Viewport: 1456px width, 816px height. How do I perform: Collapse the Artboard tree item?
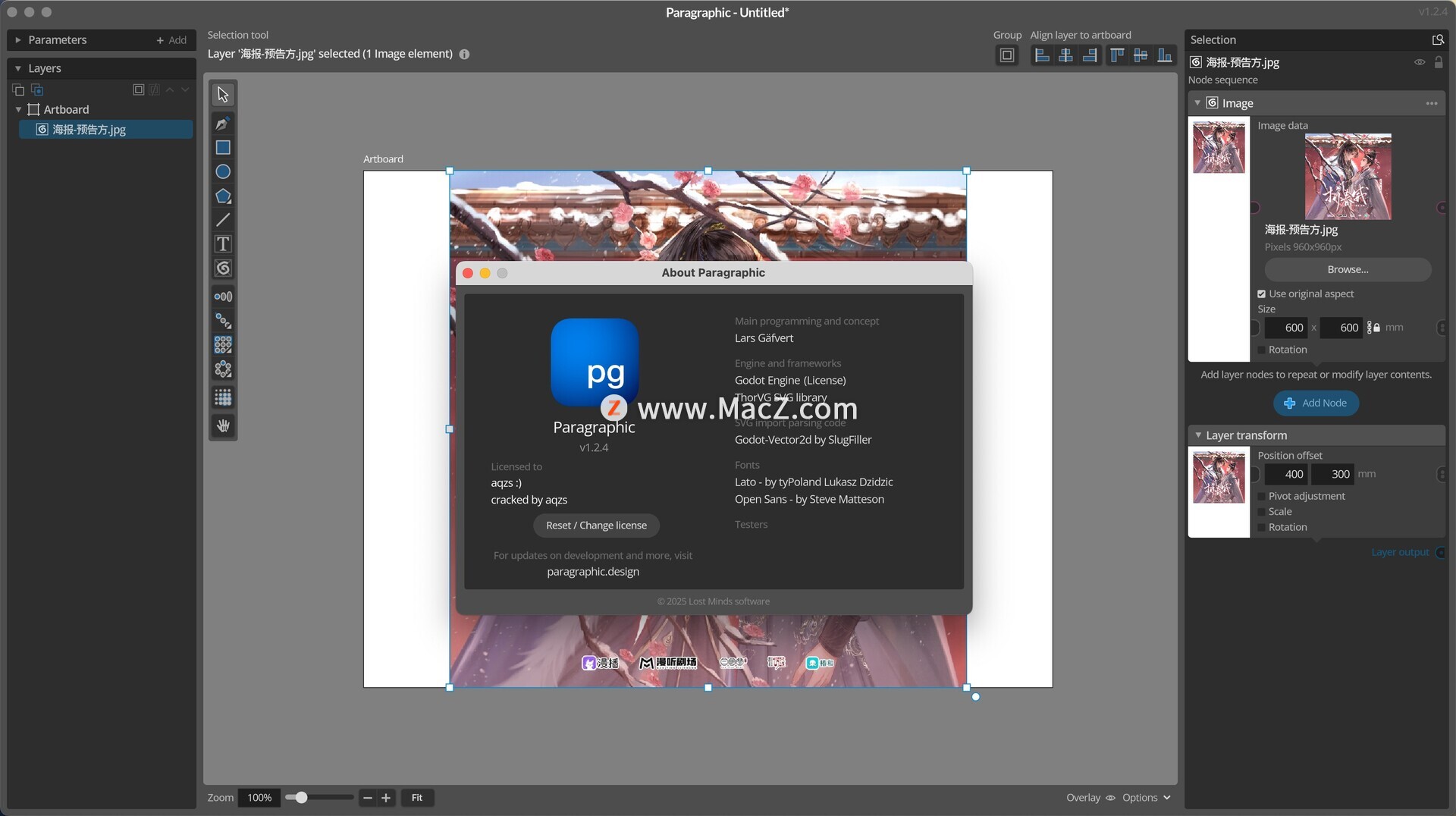pos(18,109)
